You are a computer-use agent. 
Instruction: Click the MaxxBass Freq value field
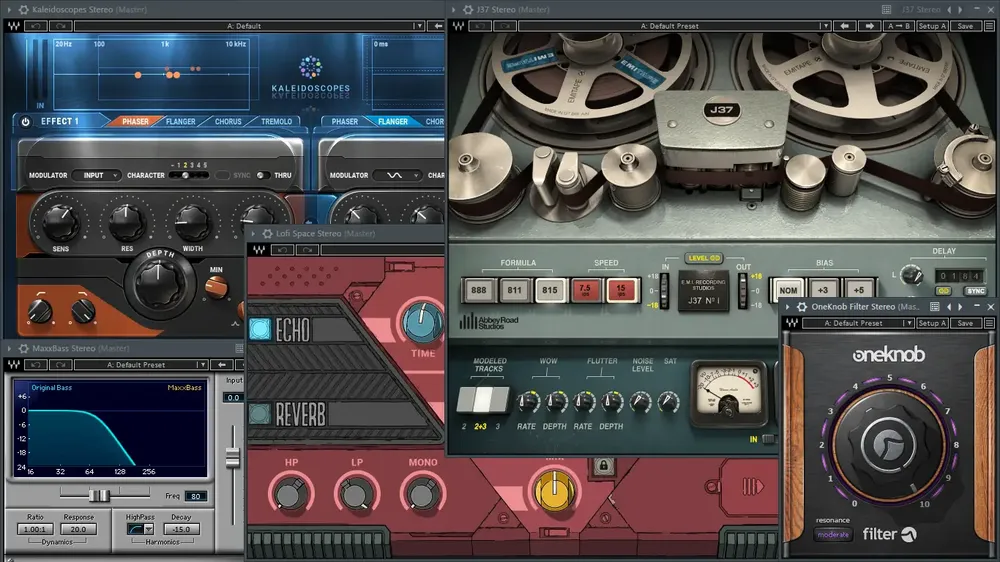click(195, 496)
